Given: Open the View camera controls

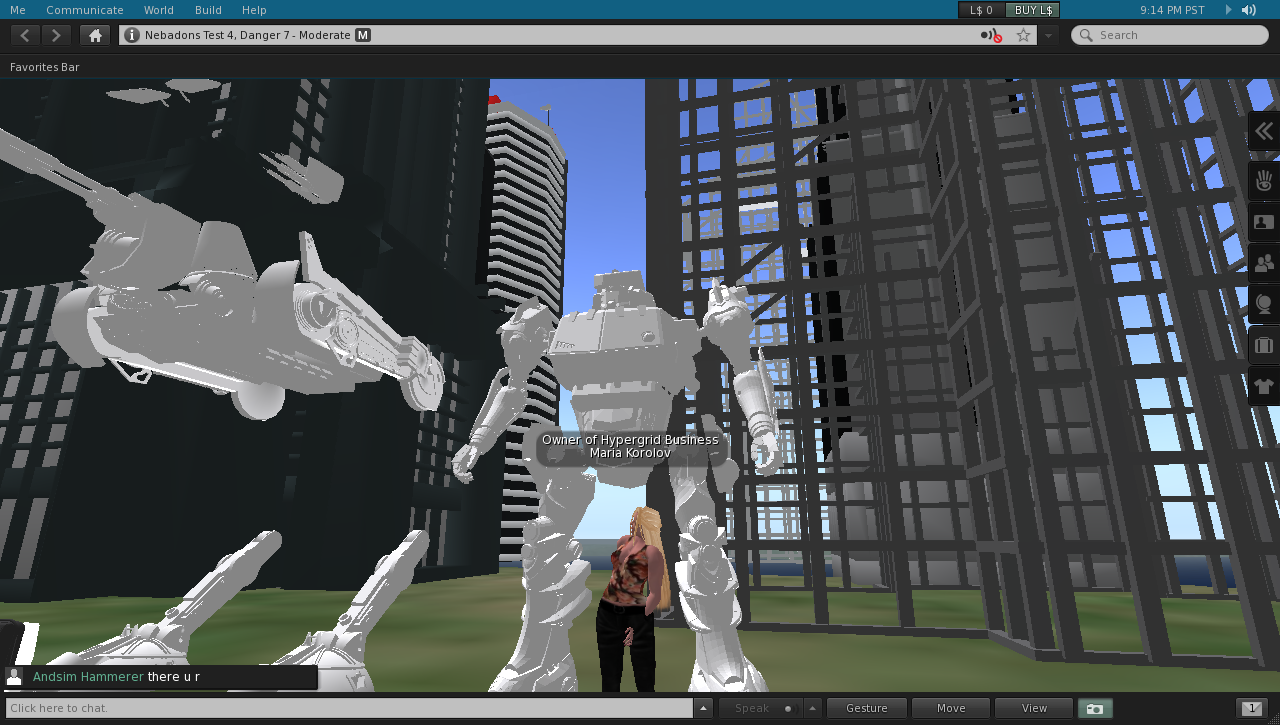Looking at the screenshot, I should click(x=1034, y=708).
